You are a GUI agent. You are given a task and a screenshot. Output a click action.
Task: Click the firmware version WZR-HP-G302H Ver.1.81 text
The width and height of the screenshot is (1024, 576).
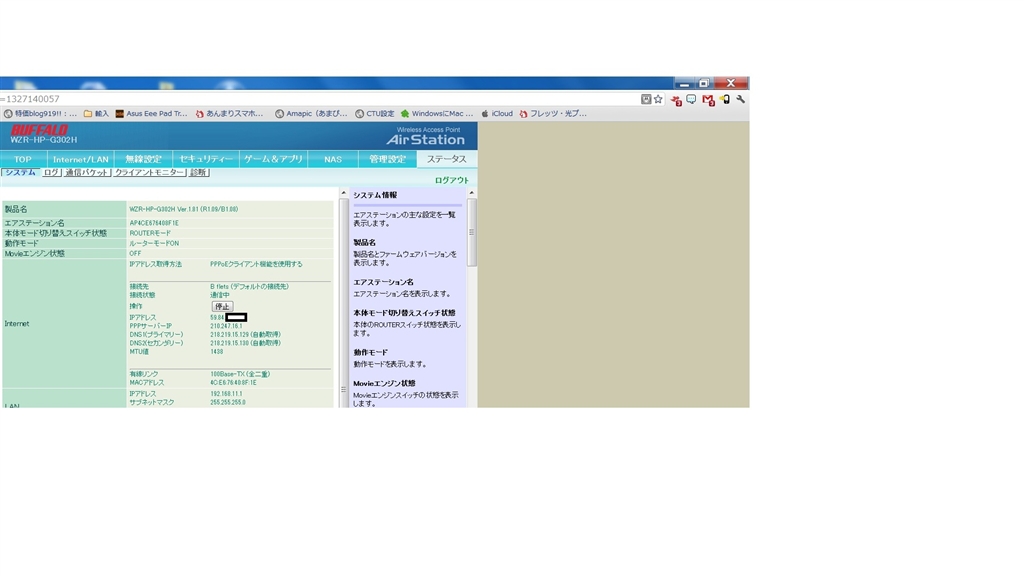point(184,210)
